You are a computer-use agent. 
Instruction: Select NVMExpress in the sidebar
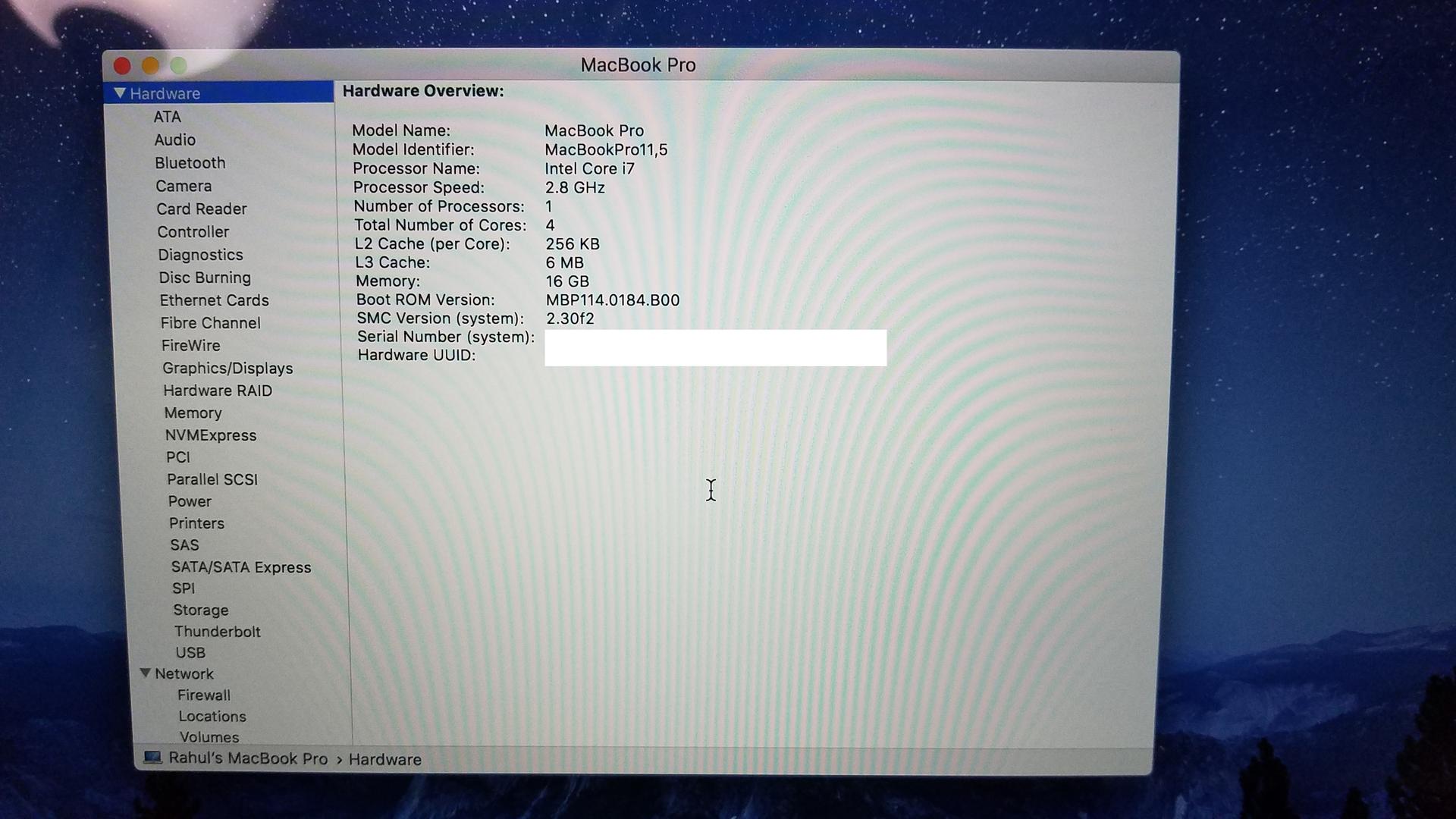click(210, 435)
